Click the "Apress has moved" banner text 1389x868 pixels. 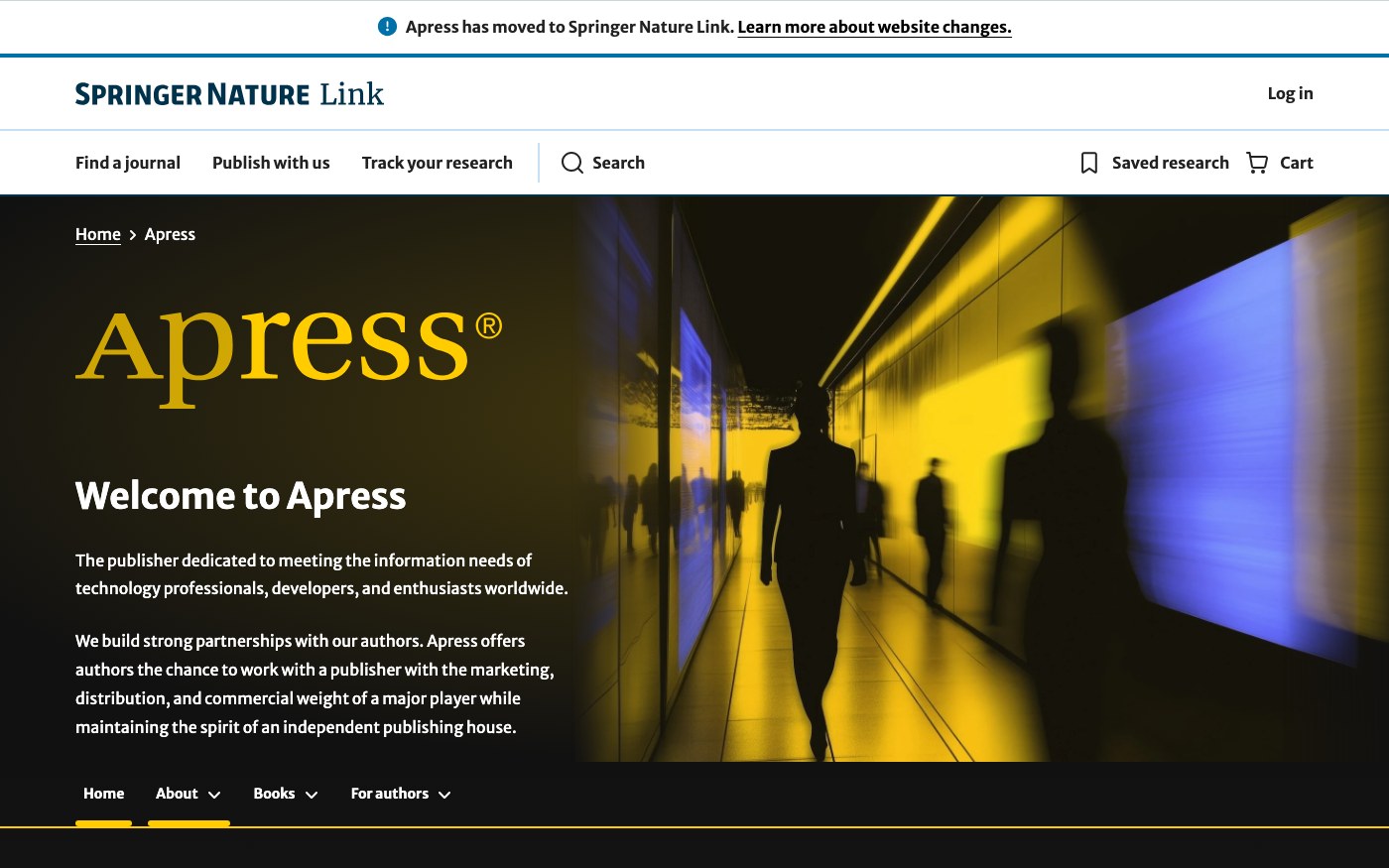tap(569, 27)
